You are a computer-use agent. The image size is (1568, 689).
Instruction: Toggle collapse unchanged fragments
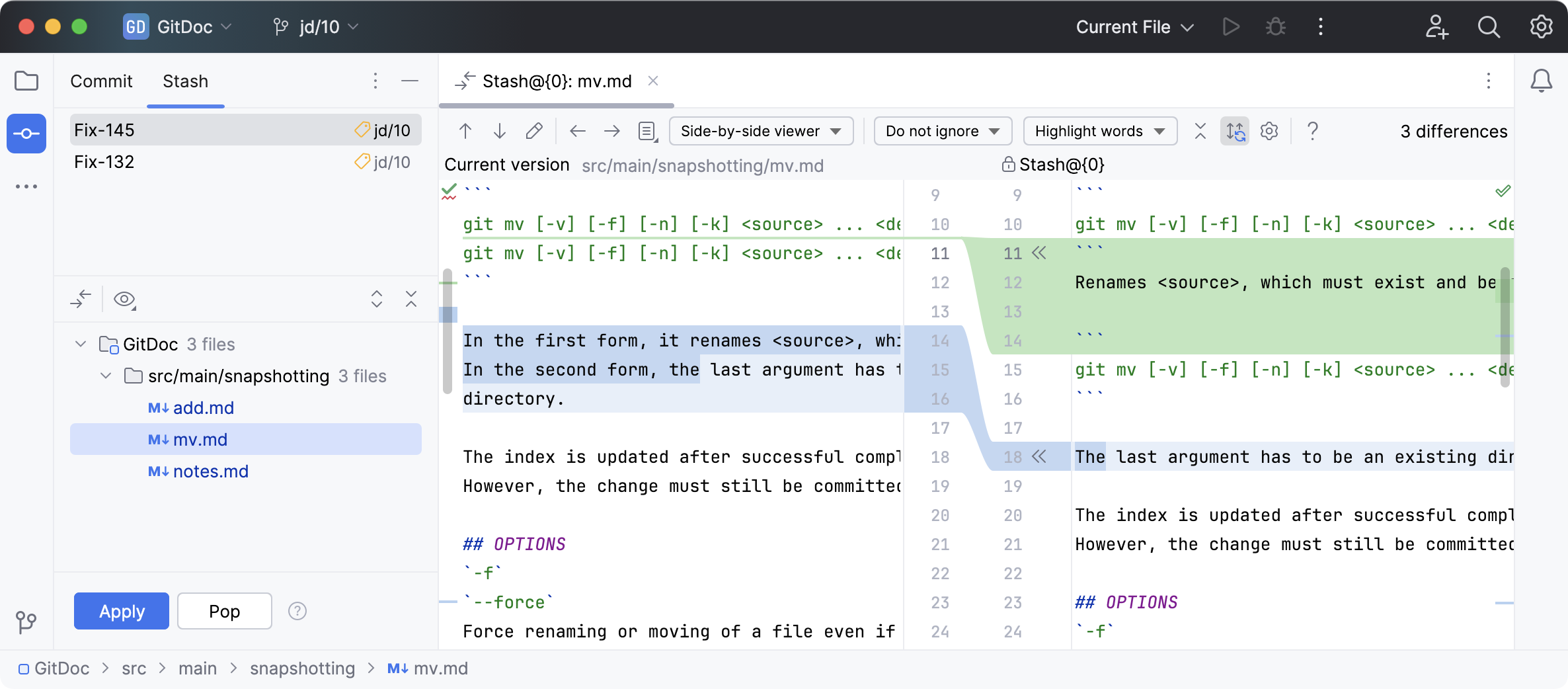(x=1200, y=131)
